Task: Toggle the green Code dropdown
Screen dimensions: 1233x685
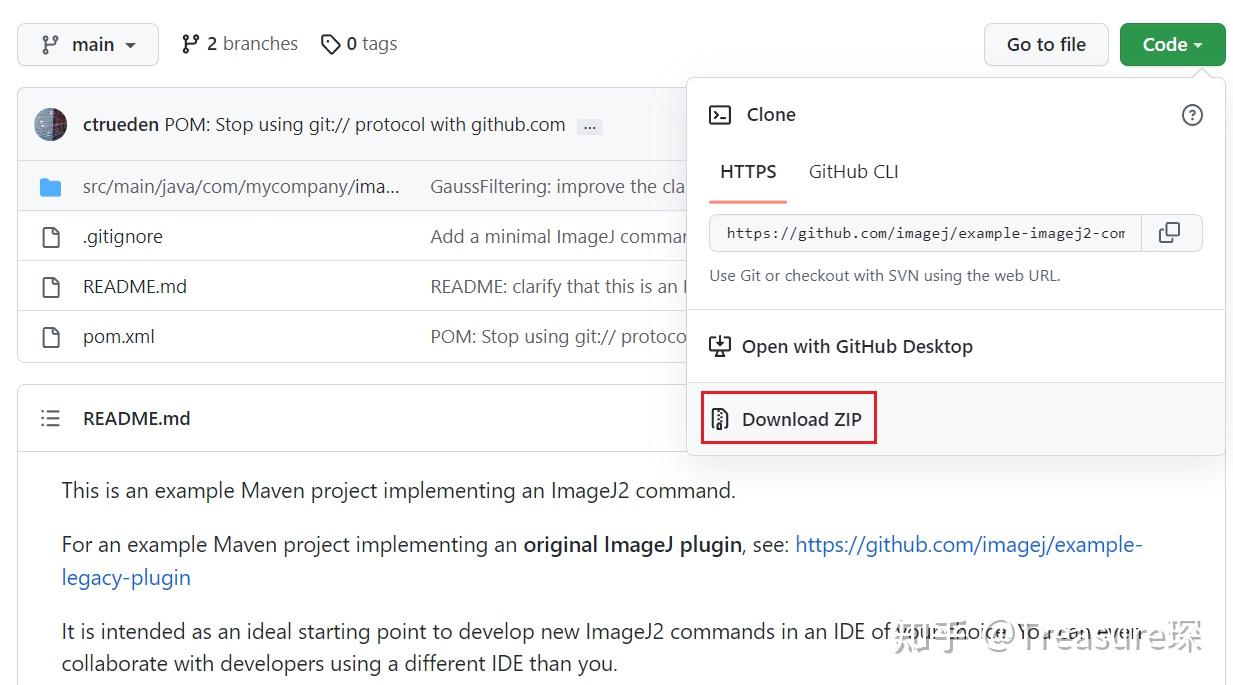Action: coord(1172,45)
